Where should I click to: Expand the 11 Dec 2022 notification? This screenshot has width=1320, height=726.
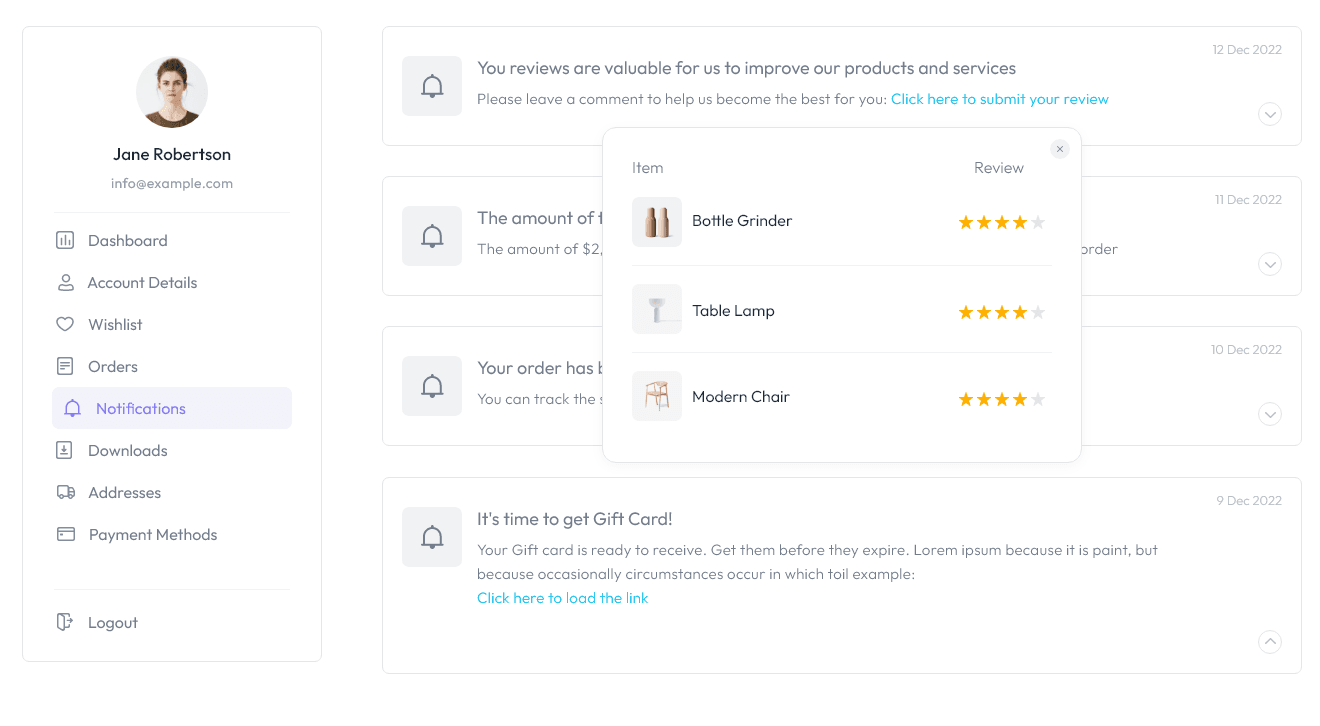tap(1270, 264)
